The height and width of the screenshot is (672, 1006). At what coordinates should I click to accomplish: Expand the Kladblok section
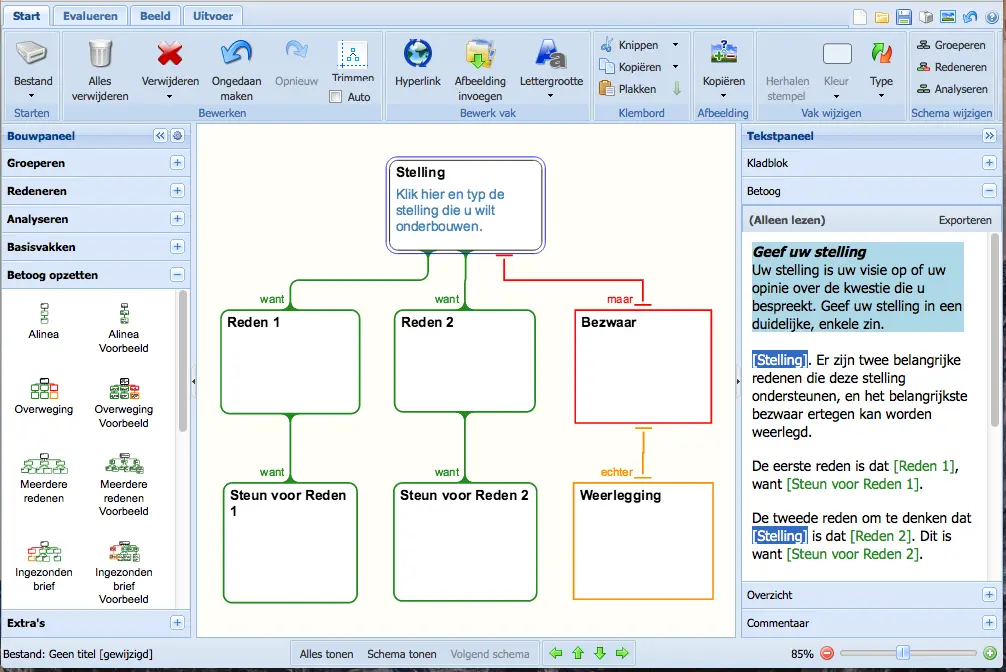(x=989, y=163)
